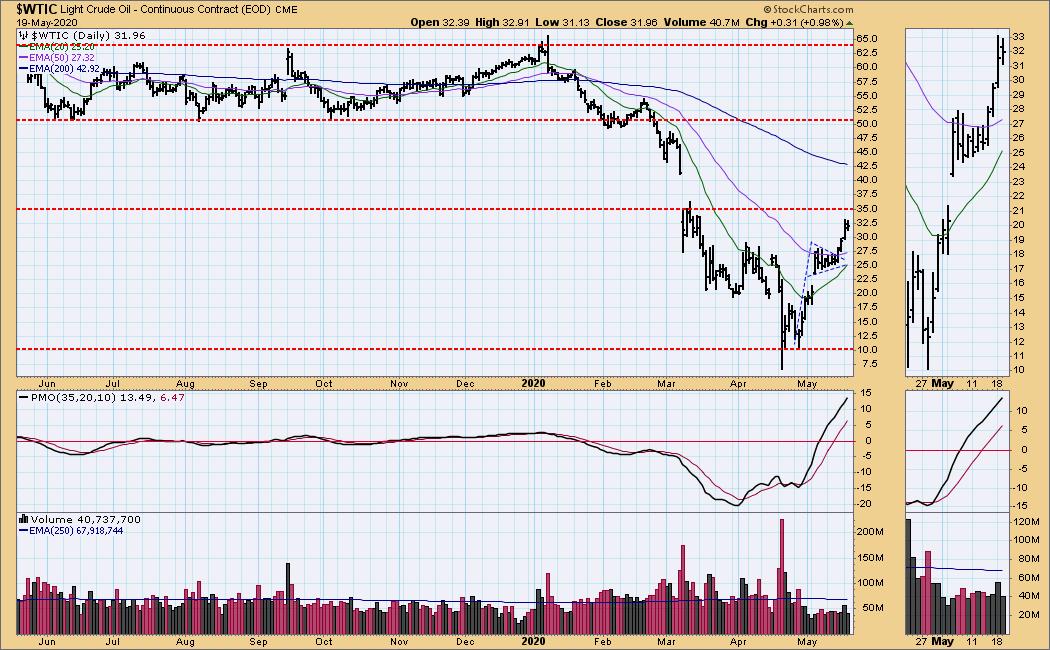1050x650 pixels.
Task: Click the 35.0 price axis label
Action: tap(867, 209)
